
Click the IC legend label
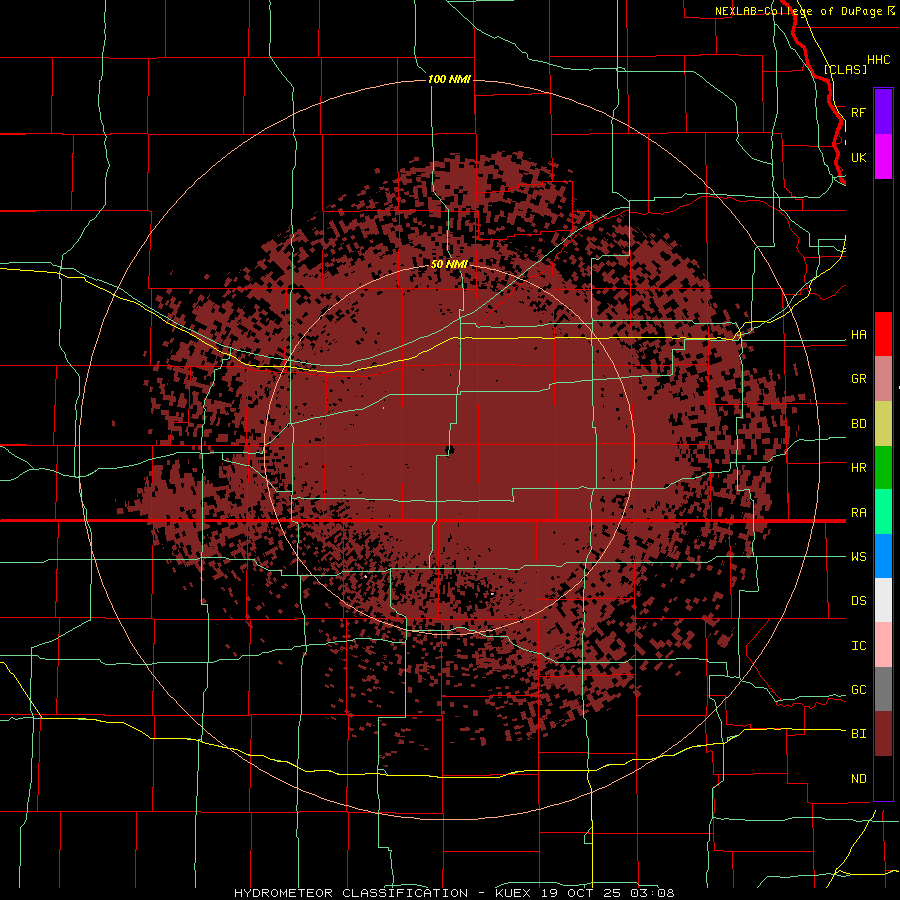[x=858, y=646]
